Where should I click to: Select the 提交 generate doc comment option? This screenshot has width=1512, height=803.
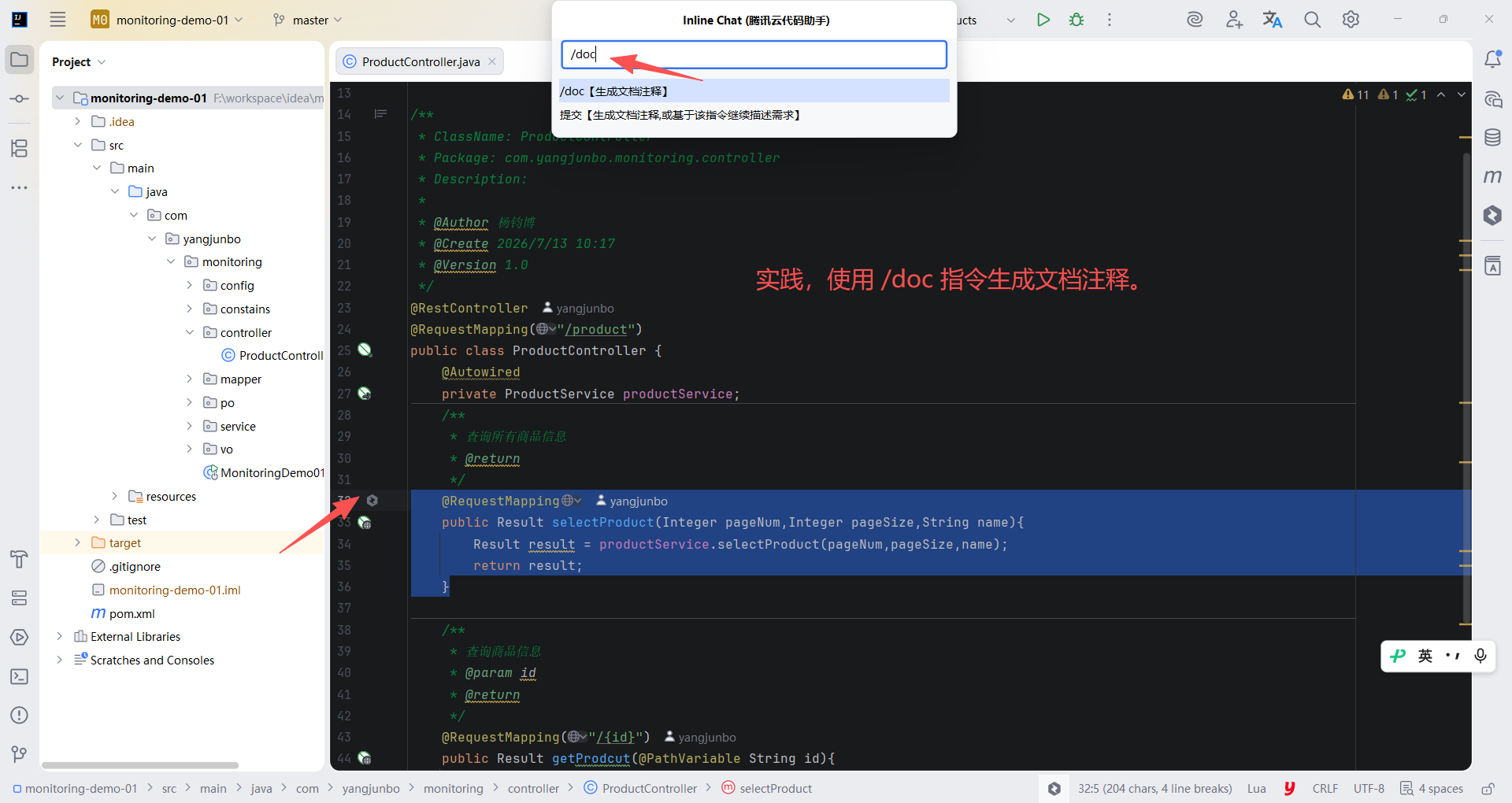click(x=754, y=115)
